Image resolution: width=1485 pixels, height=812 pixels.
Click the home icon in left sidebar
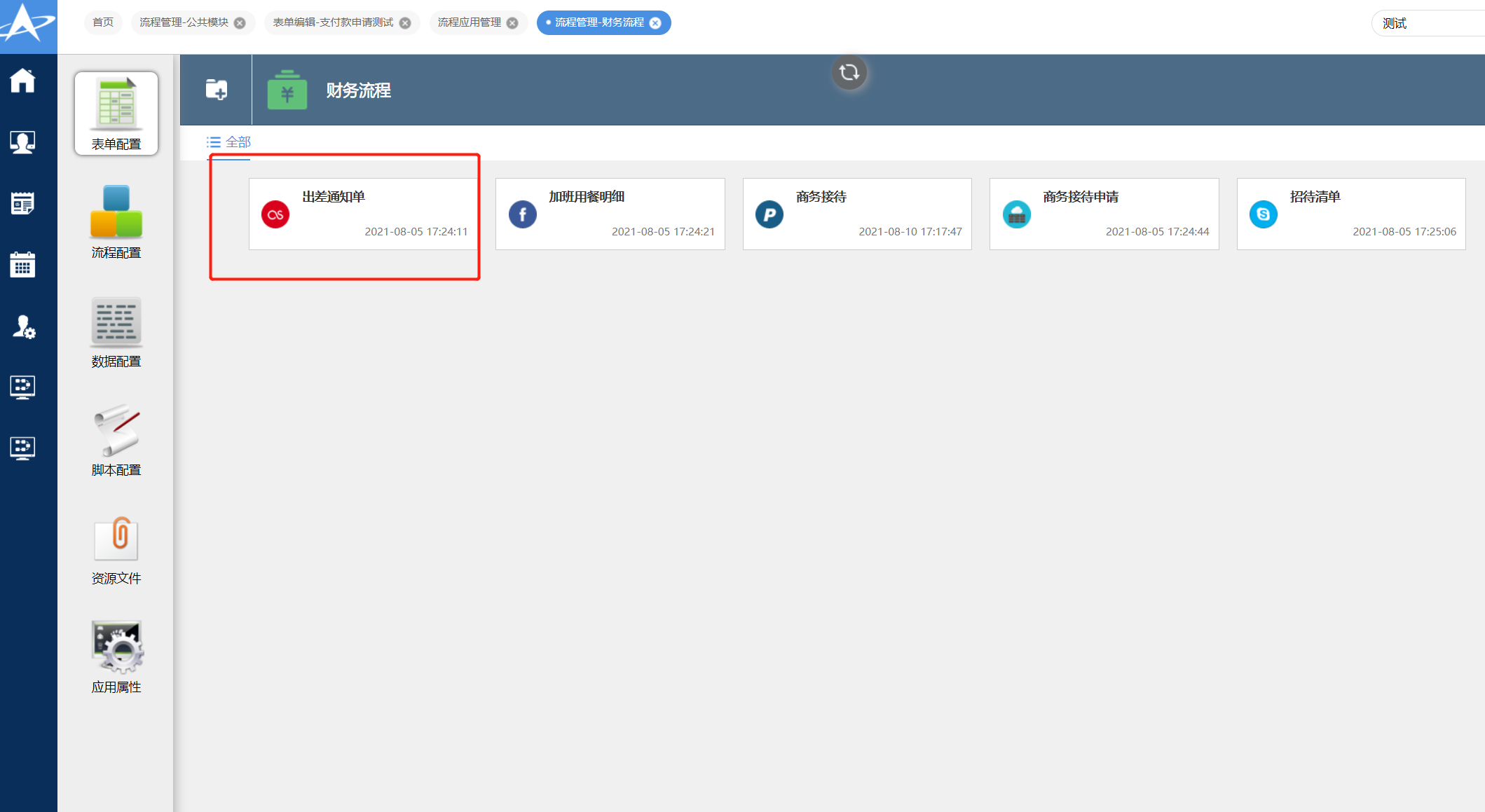pyautogui.click(x=22, y=81)
